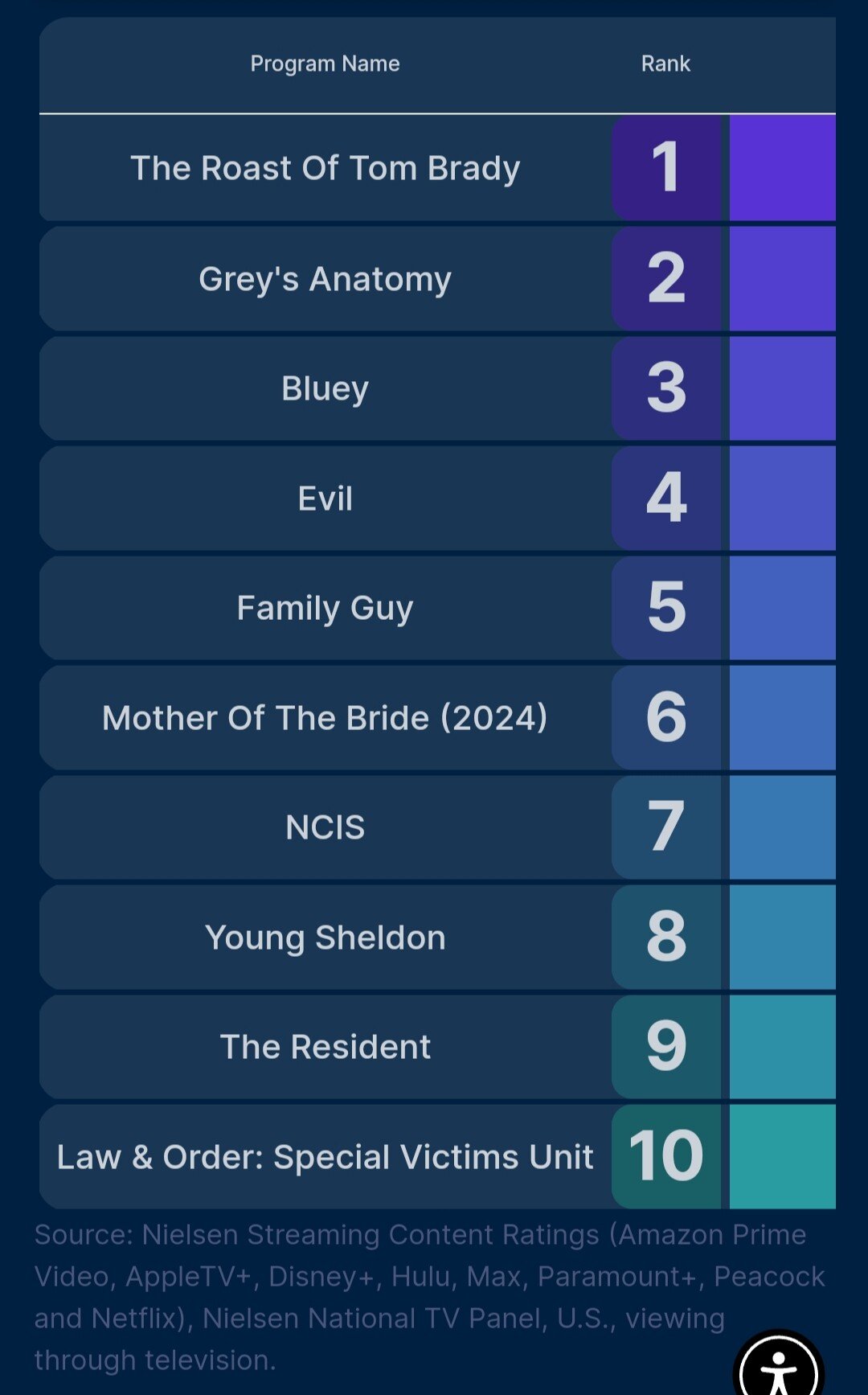
Task: Select the Grey's Anatomy row
Action: [x=437, y=278]
